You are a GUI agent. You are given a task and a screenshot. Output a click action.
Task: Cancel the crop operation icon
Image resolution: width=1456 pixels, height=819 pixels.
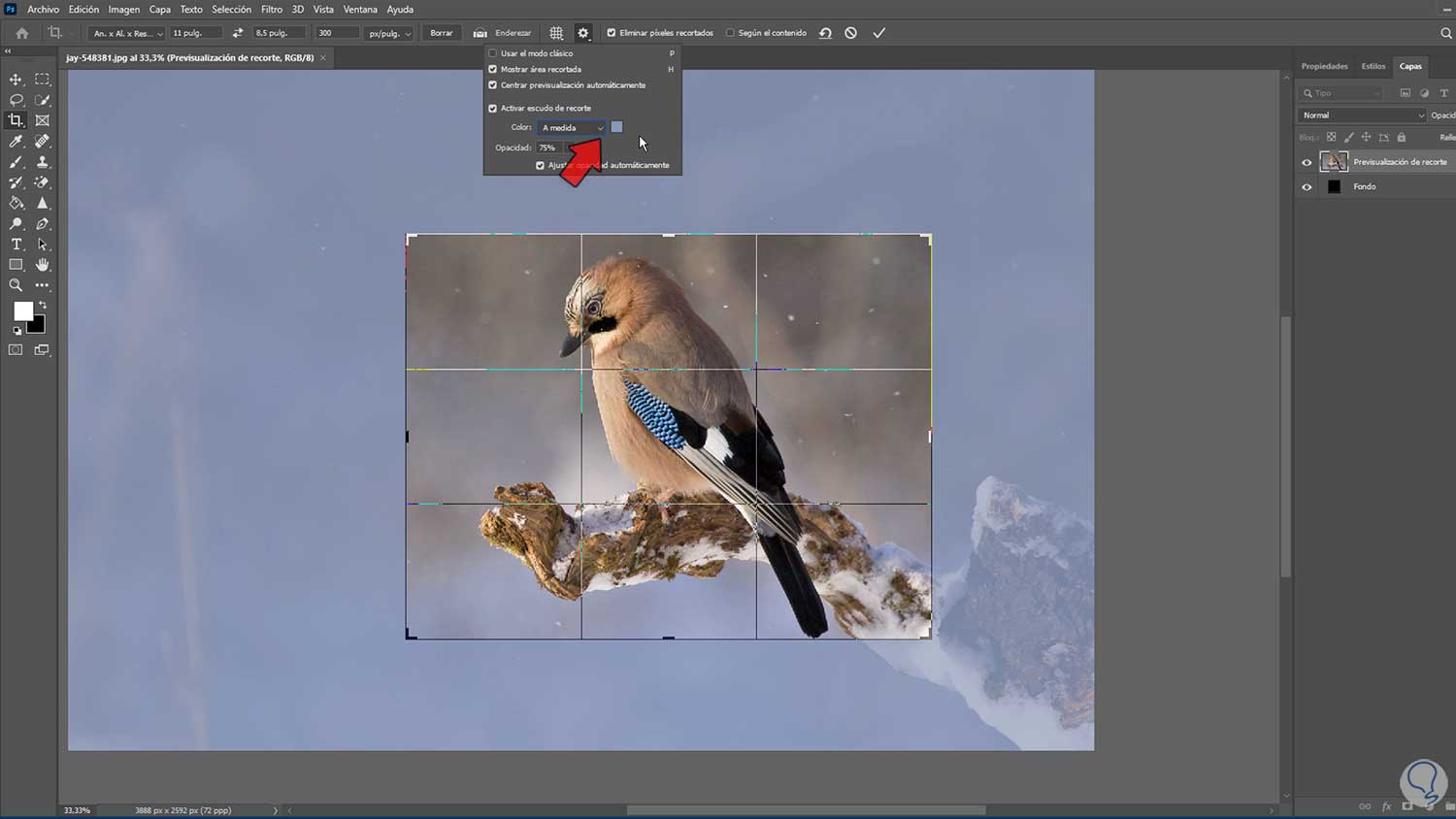point(851,33)
